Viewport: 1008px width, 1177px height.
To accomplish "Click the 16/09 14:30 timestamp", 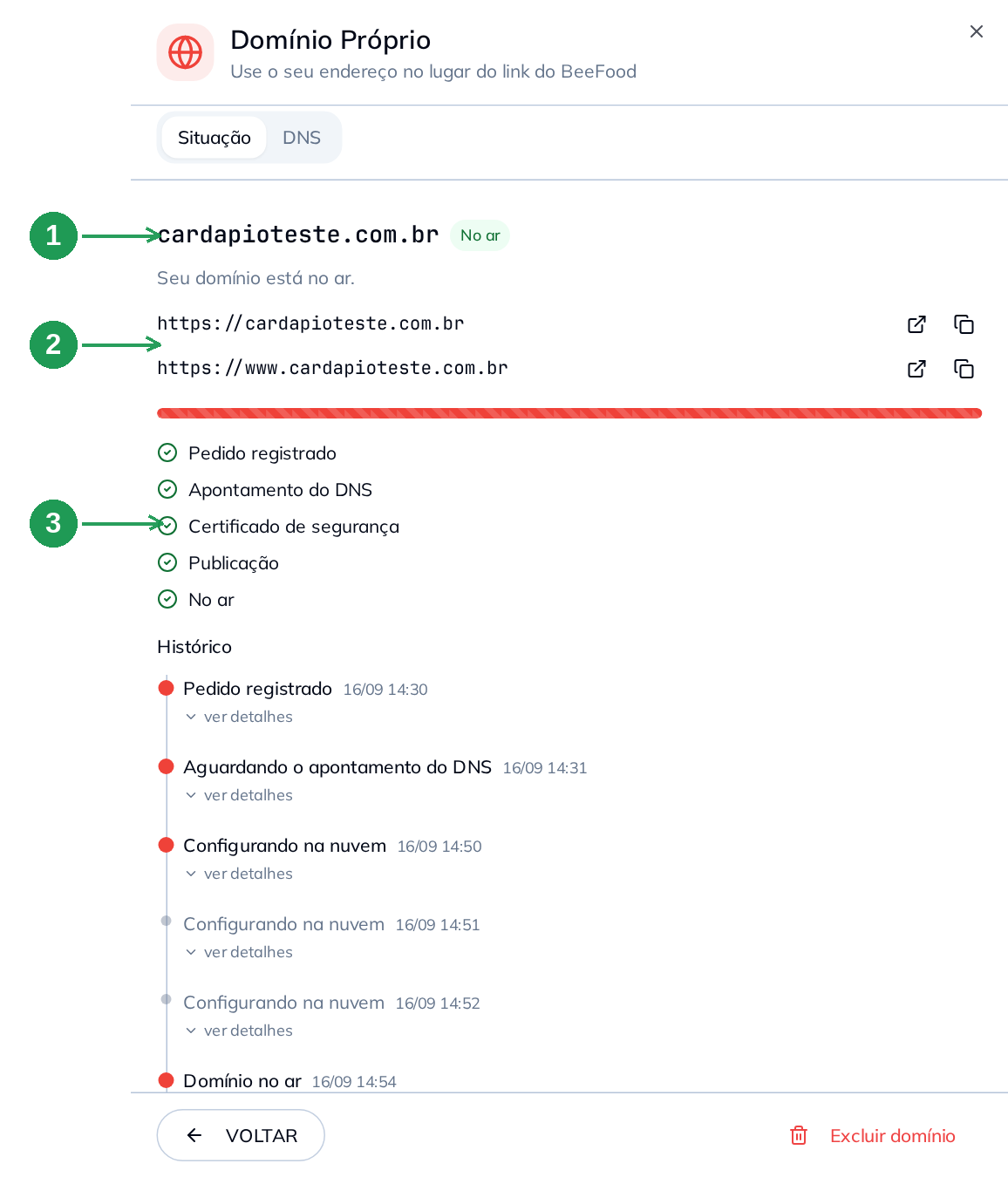I will click(x=385, y=690).
